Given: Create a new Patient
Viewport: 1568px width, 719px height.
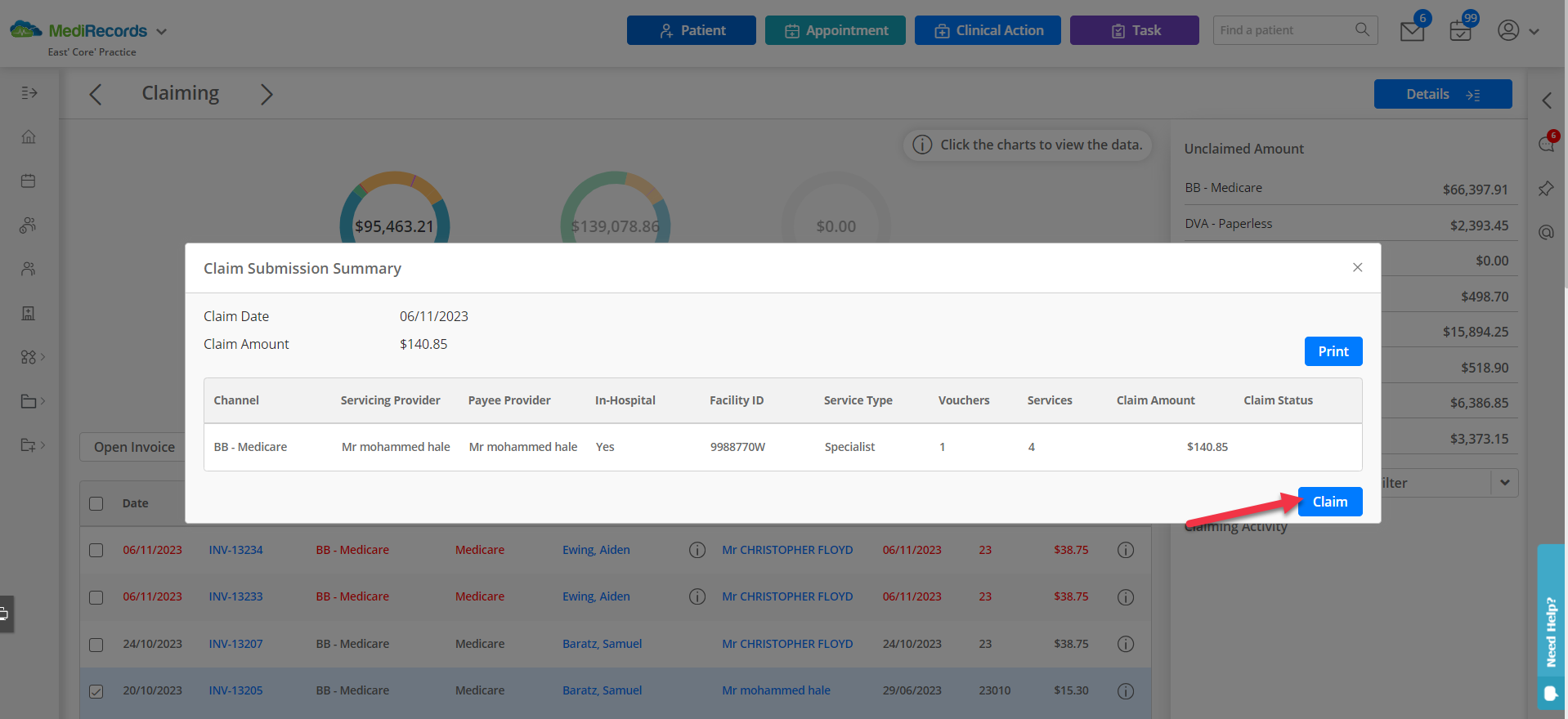Looking at the screenshot, I should coord(692,30).
